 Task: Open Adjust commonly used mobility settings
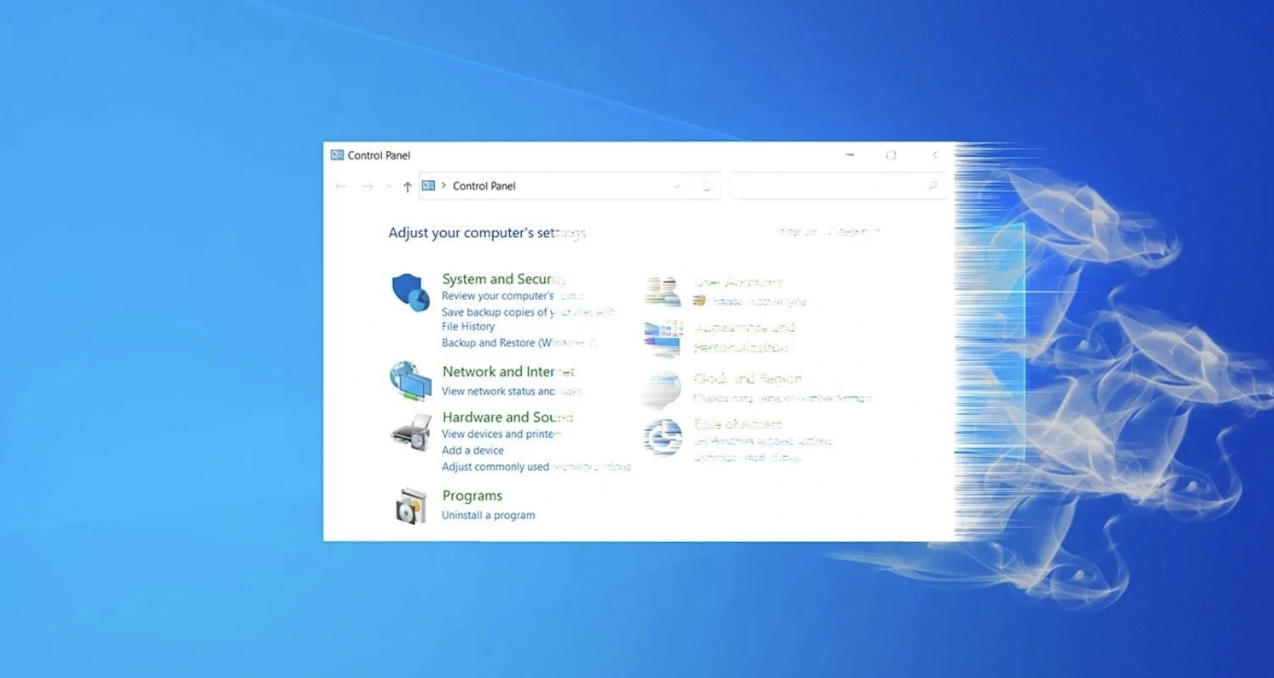[x=536, y=467]
